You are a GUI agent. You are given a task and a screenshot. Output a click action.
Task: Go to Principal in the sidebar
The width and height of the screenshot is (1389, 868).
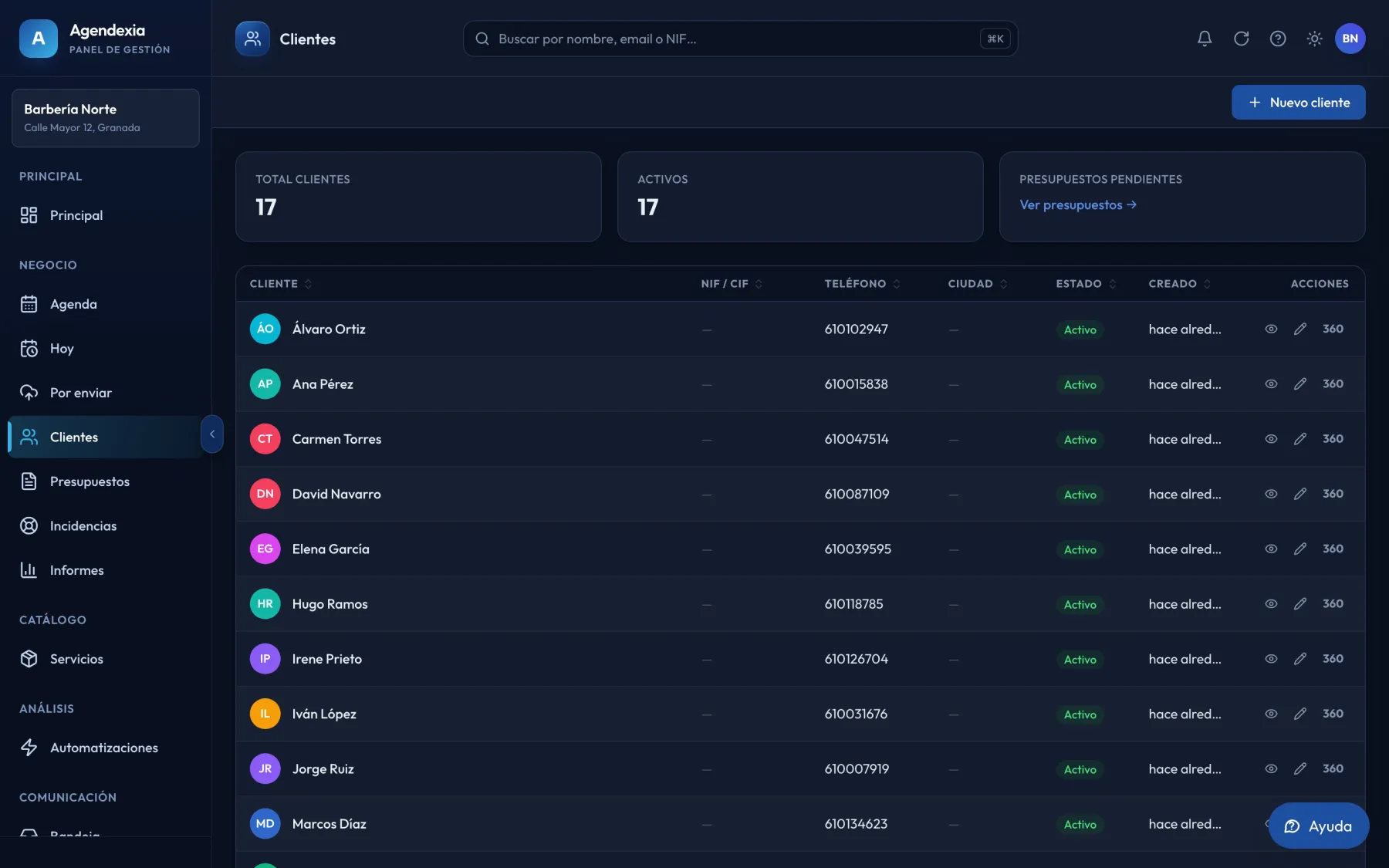pyautogui.click(x=105, y=215)
